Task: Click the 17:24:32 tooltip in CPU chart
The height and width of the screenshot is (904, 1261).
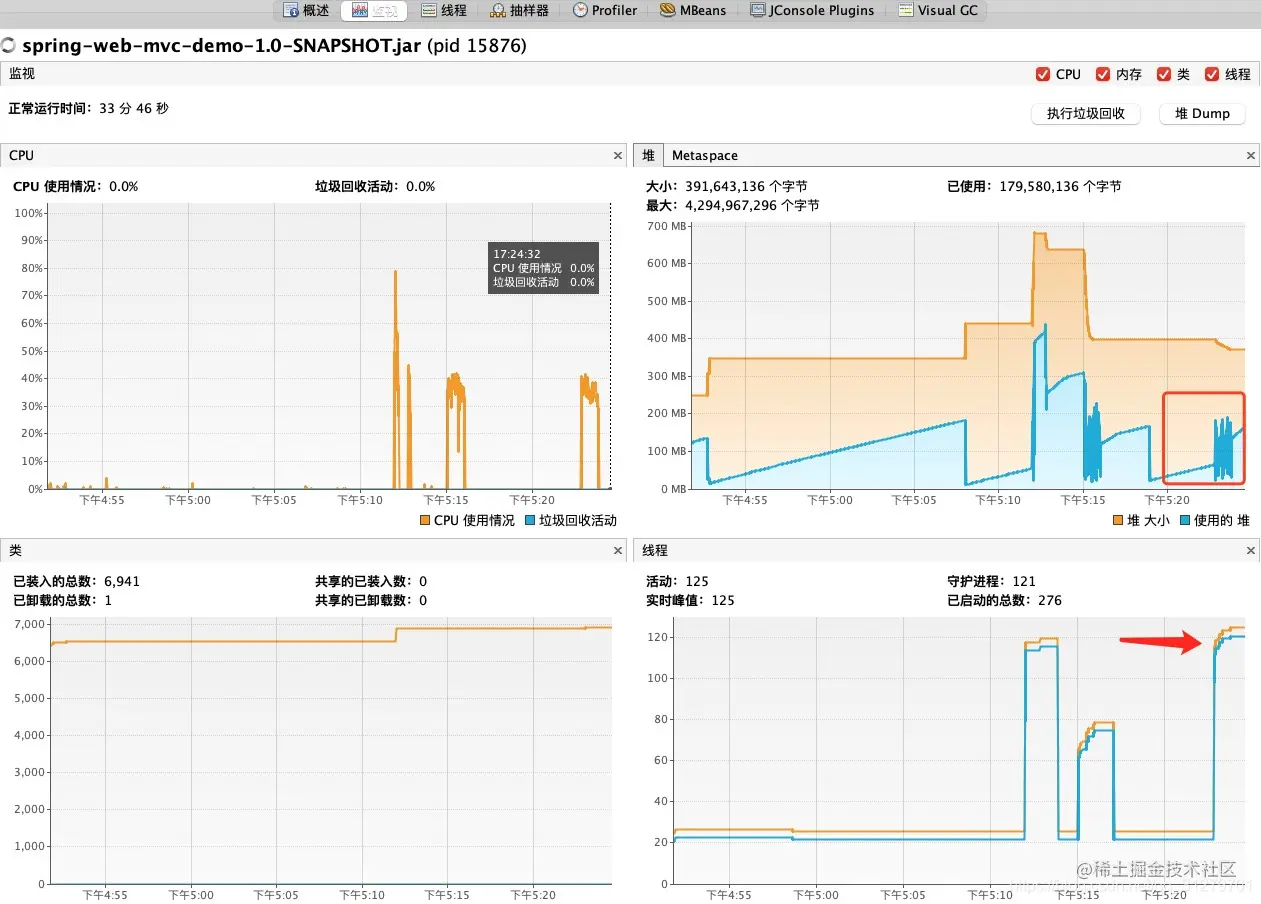Action: click(543, 268)
